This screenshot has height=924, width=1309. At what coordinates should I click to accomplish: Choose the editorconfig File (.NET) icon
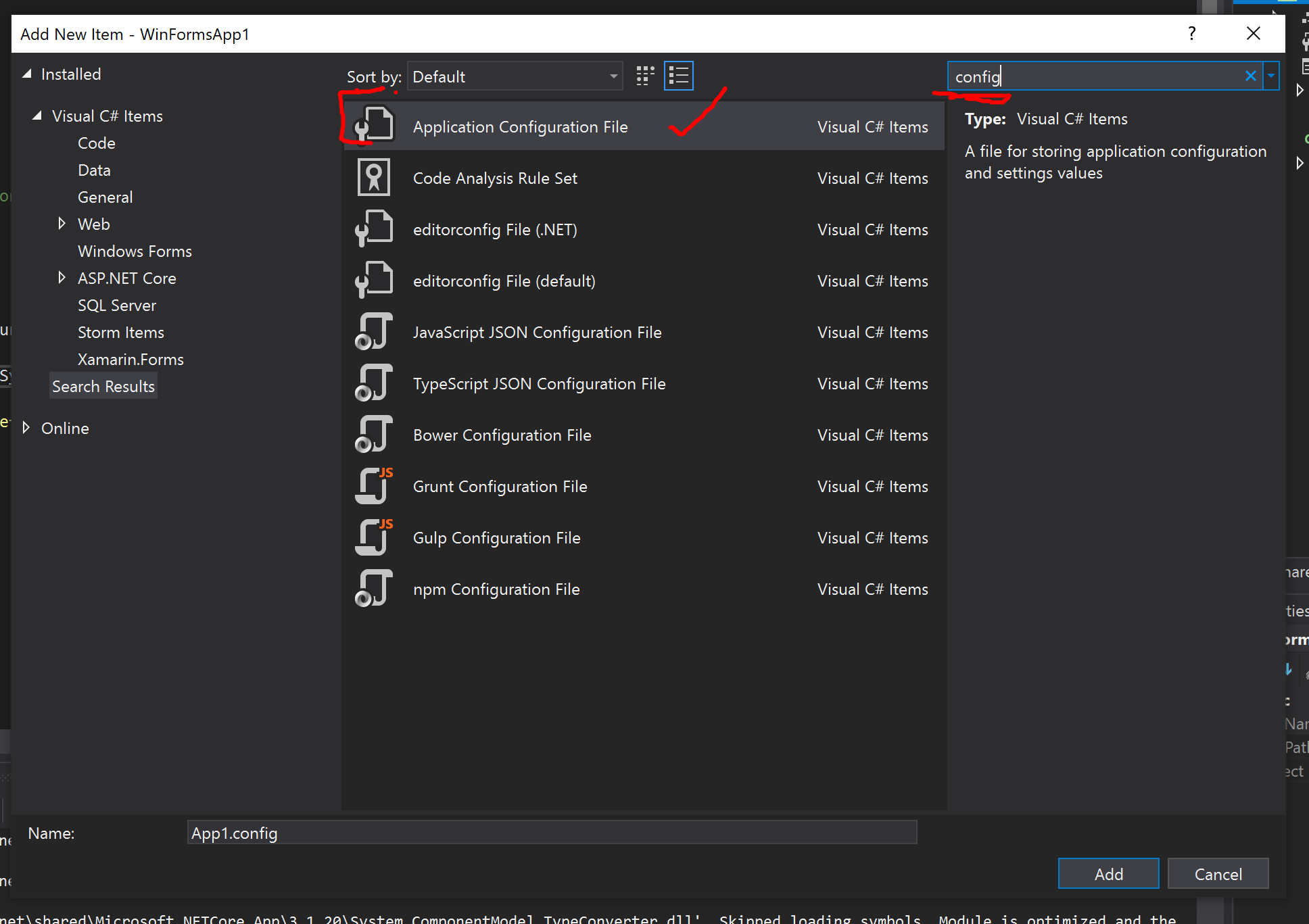[374, 228]
